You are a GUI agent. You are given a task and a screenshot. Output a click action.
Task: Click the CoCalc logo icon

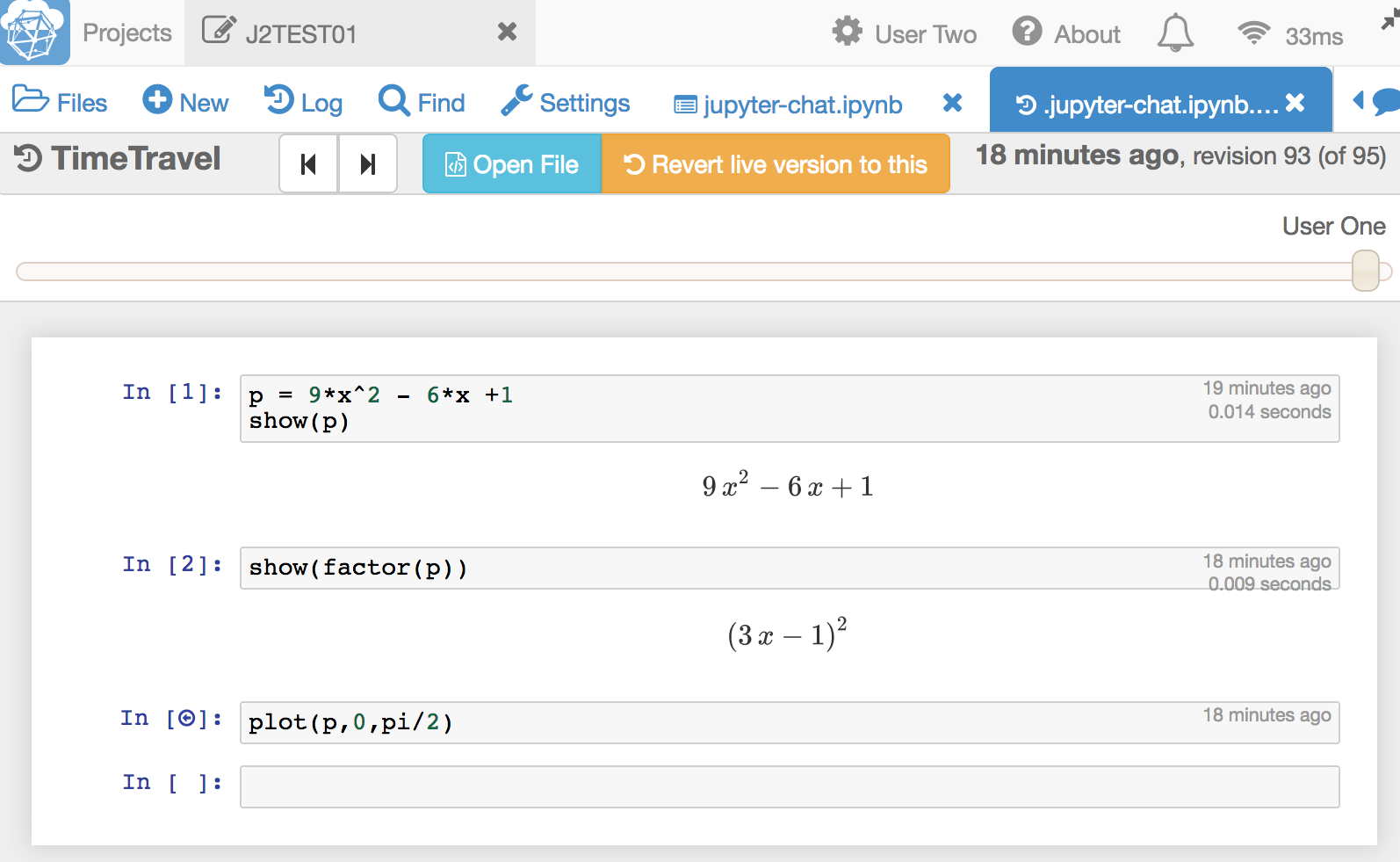pos(34,32)
